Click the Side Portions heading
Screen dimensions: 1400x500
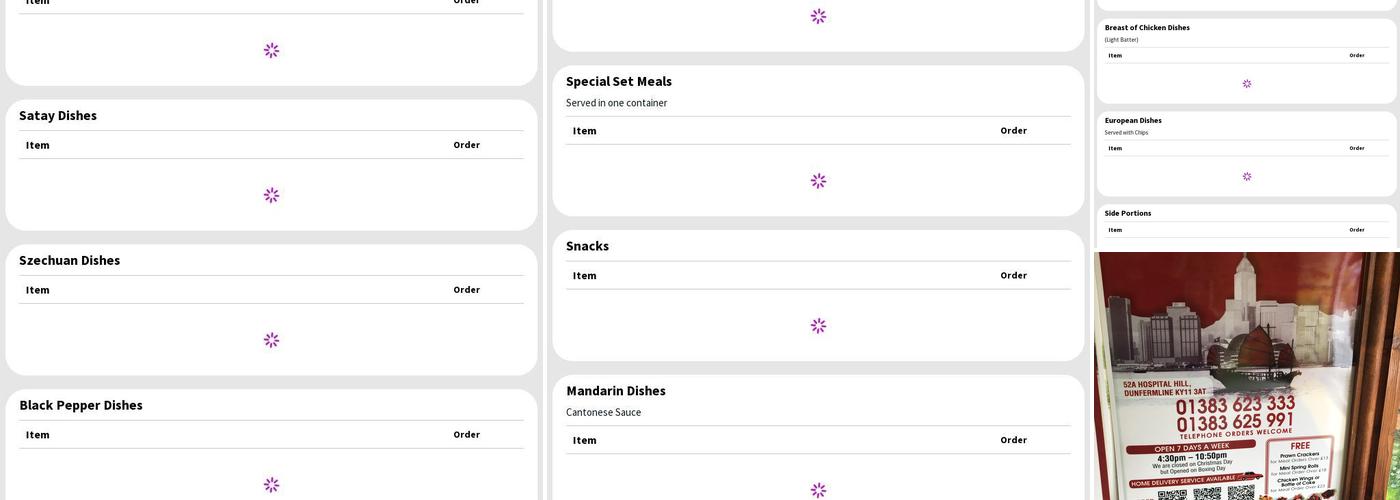[x=1128, y=213]
